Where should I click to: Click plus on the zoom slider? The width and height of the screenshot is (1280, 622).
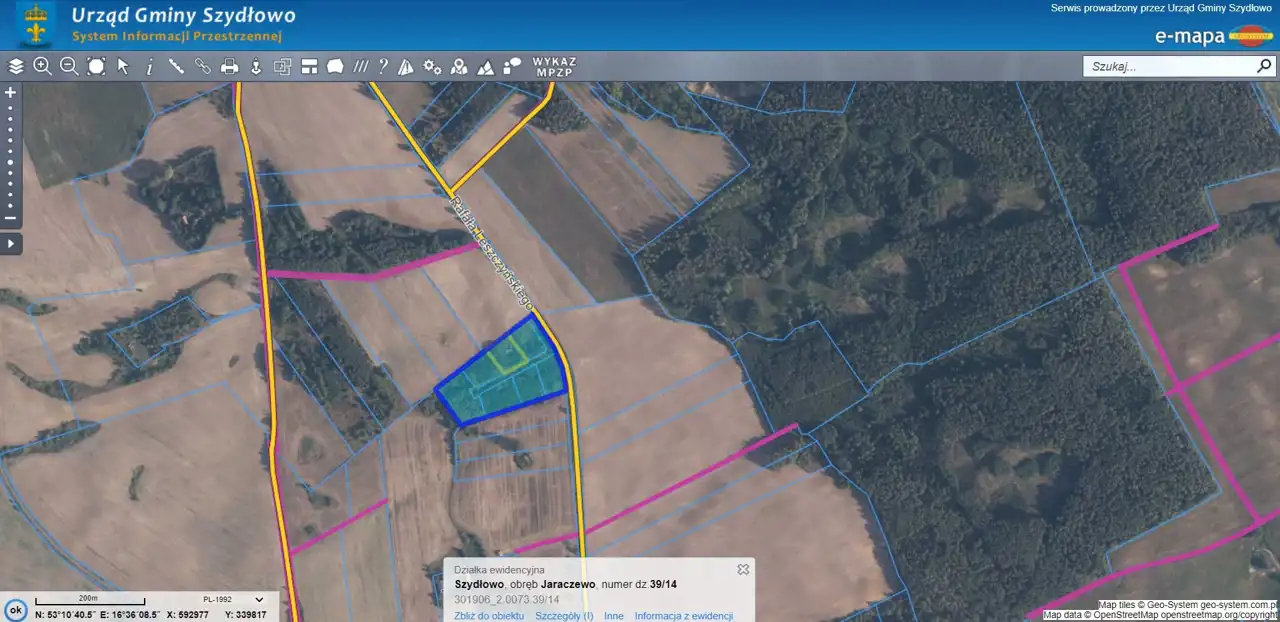click(x=11, y=92)
